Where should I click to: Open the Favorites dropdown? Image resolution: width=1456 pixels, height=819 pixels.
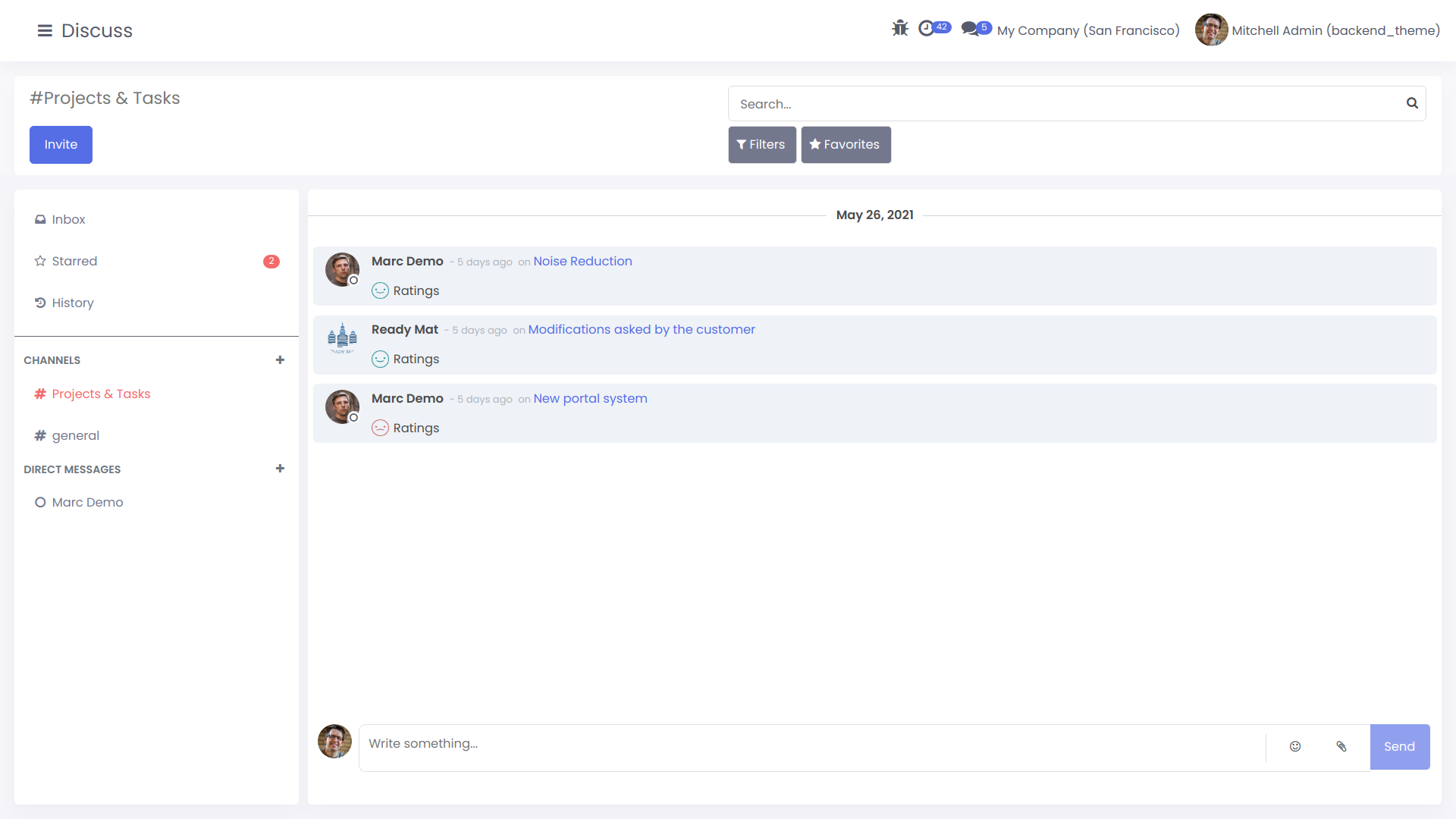pyautogui.click(x=846, y=145)
